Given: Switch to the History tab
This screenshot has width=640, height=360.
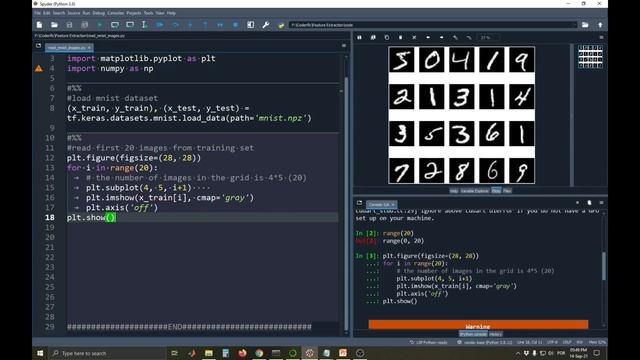Looking at the screenshot, I should tap(496, 334).
